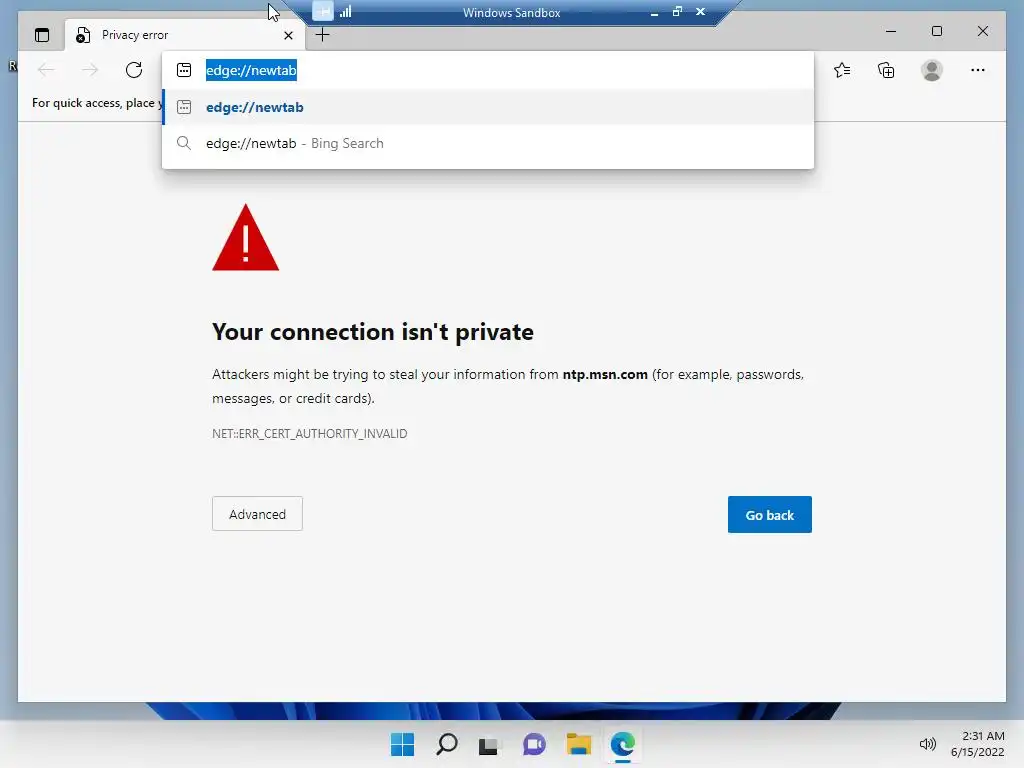The image size is (1024, 768).
Task: Refresh the page with reload icon
Action: [x=134, y=70]
